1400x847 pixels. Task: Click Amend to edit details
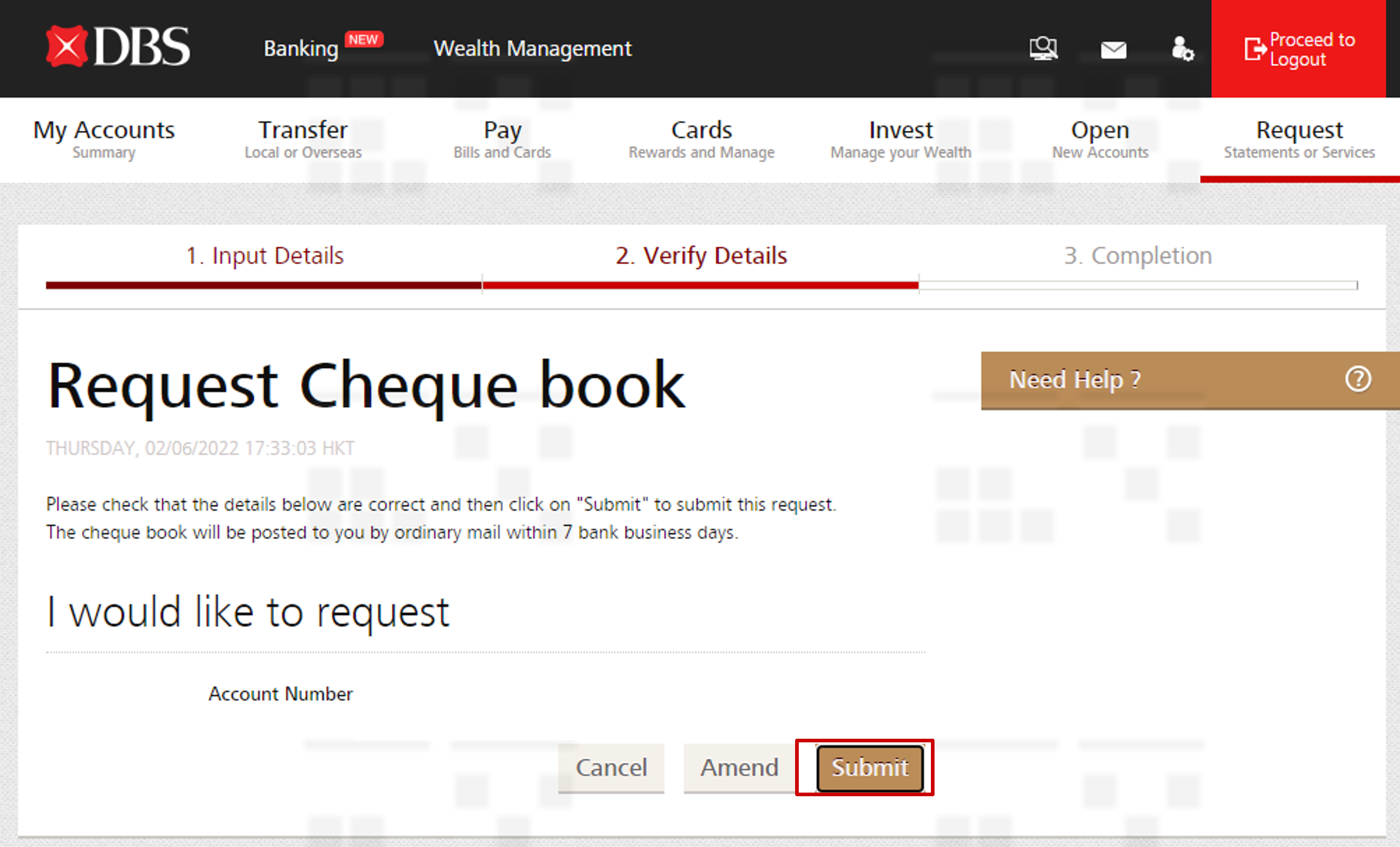[x=739, y=768]
